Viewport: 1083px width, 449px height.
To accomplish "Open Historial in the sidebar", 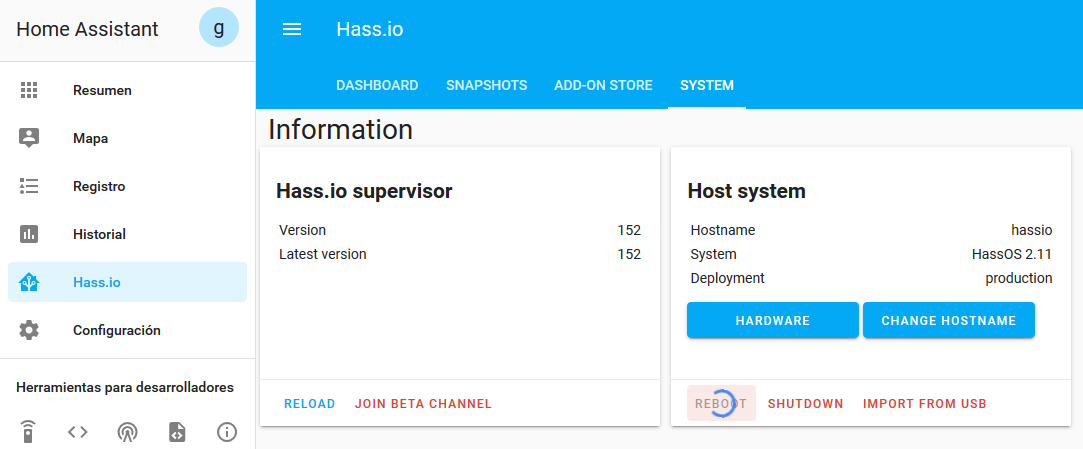I will pyautogui.click(x=127, y=234).
